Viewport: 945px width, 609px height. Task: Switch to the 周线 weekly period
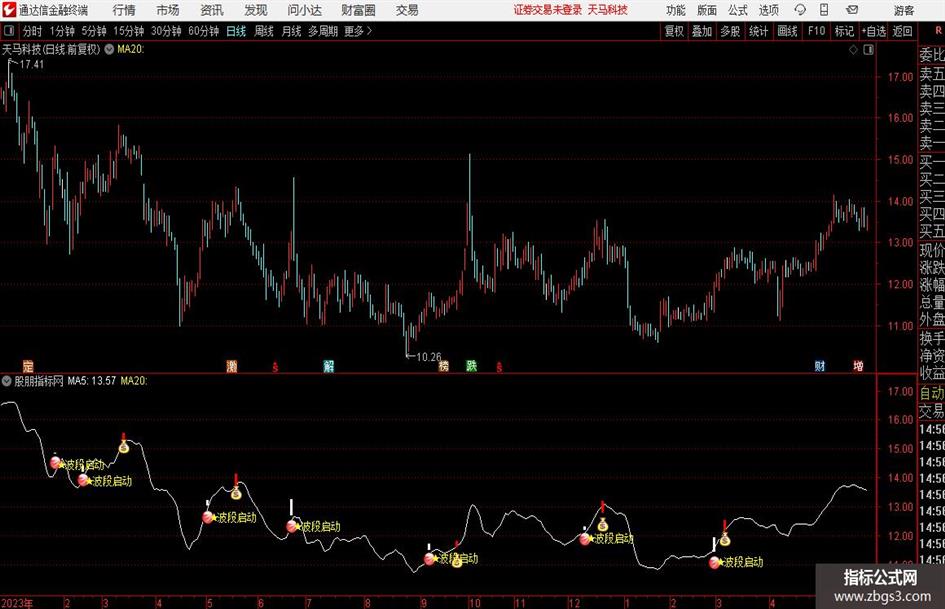point(264,31)
